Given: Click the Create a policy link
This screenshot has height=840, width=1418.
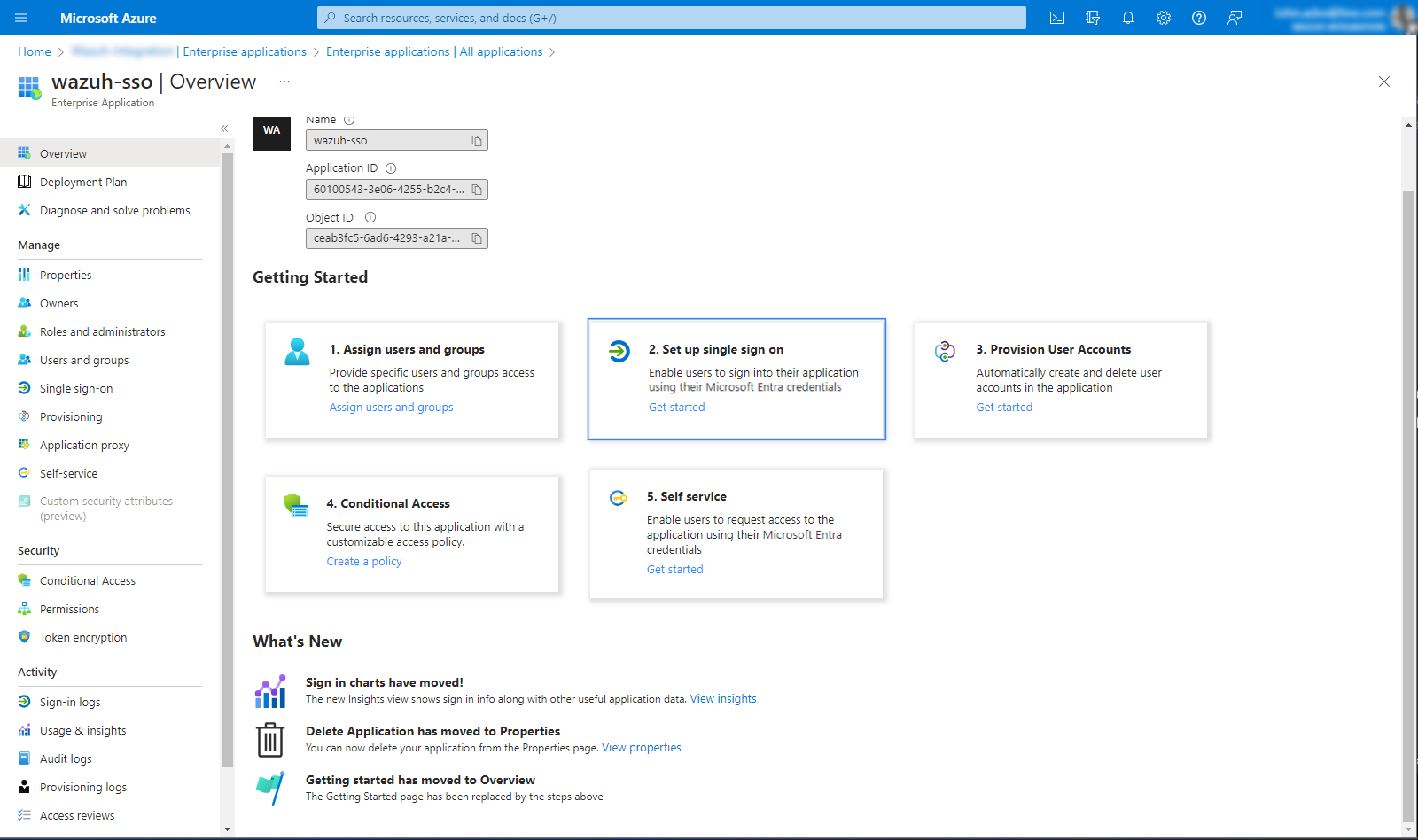Looking at the screenshot, I should tap(363, 562).
